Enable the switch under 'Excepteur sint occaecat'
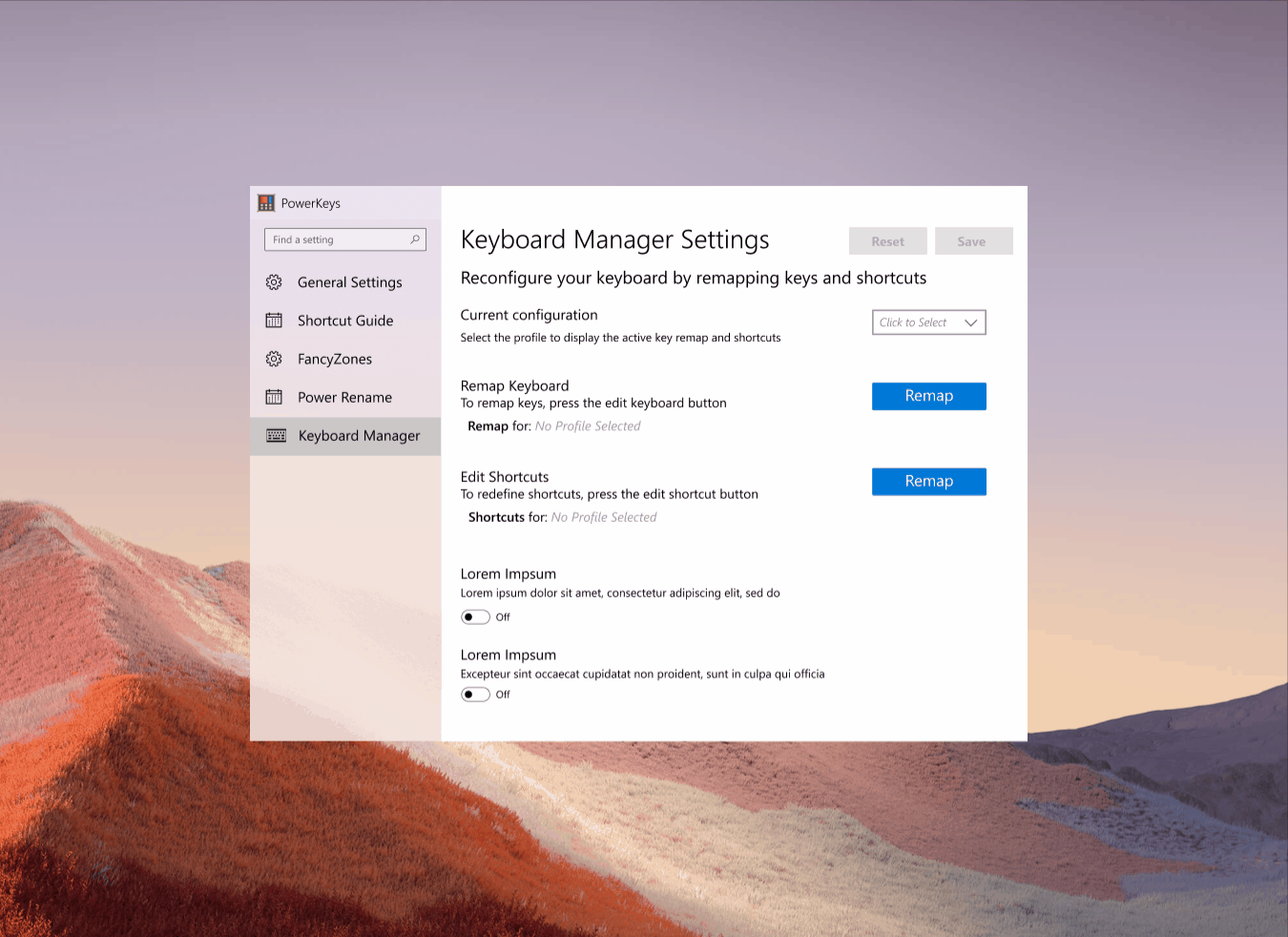This screenshot has width=1288, height=937. (475, 695)
